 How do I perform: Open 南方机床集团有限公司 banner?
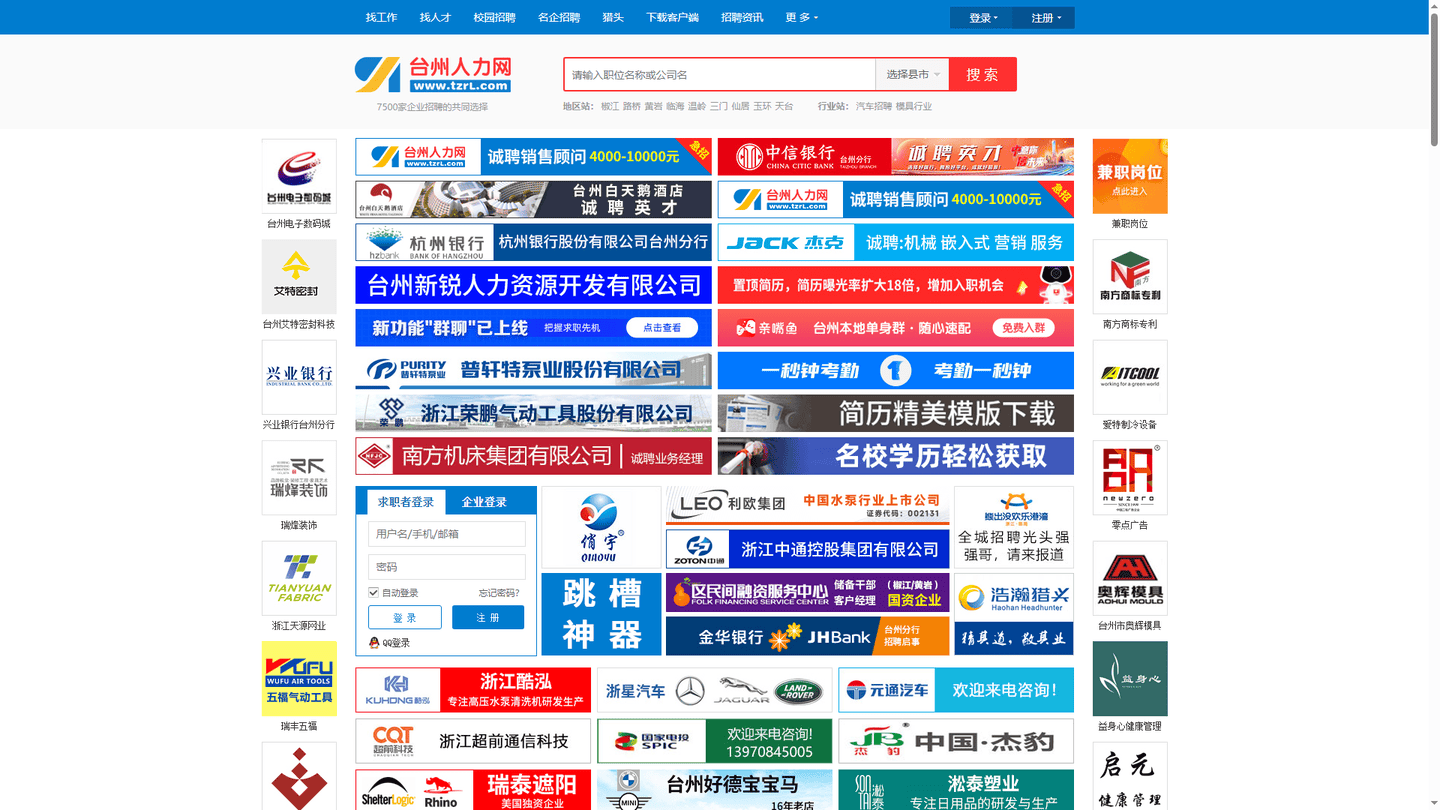(533, 456)
